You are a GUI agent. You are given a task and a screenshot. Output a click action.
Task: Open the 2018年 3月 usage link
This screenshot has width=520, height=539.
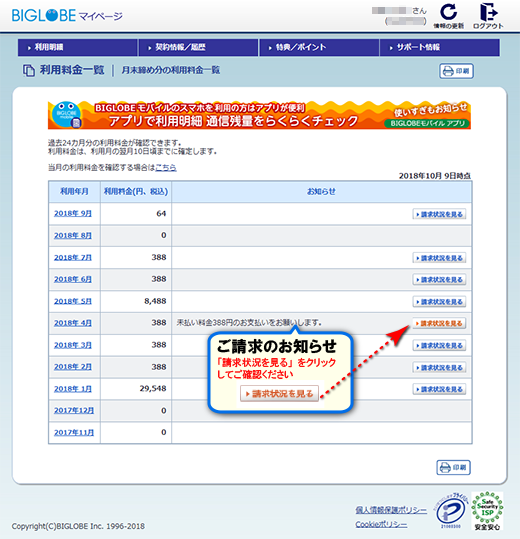(73, 345)
